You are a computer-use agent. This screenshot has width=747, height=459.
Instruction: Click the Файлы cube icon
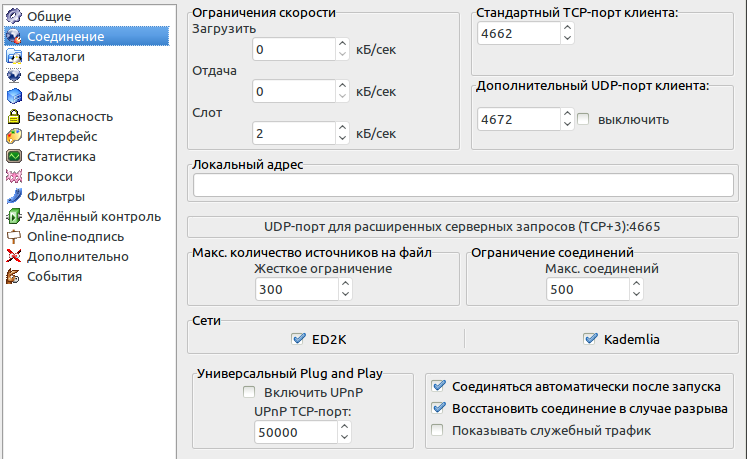coord(14,96)
